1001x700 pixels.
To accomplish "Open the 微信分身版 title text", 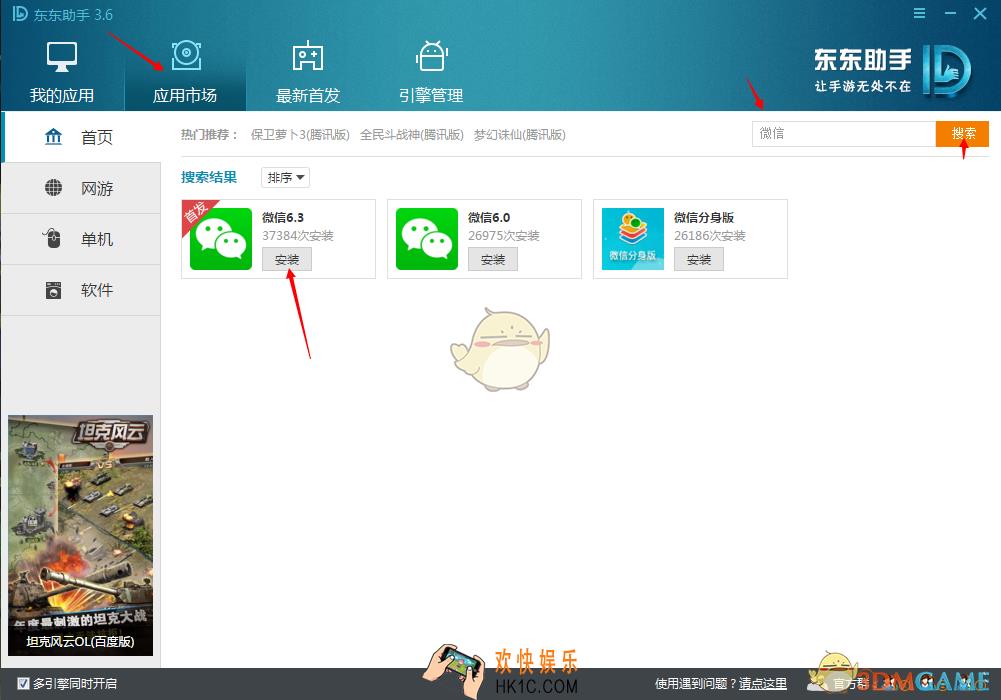I will point(704,218).
